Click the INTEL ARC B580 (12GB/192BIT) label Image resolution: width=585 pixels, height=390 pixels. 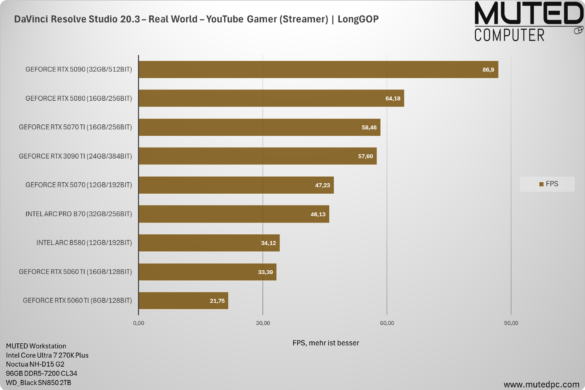(x=84, y=243)
